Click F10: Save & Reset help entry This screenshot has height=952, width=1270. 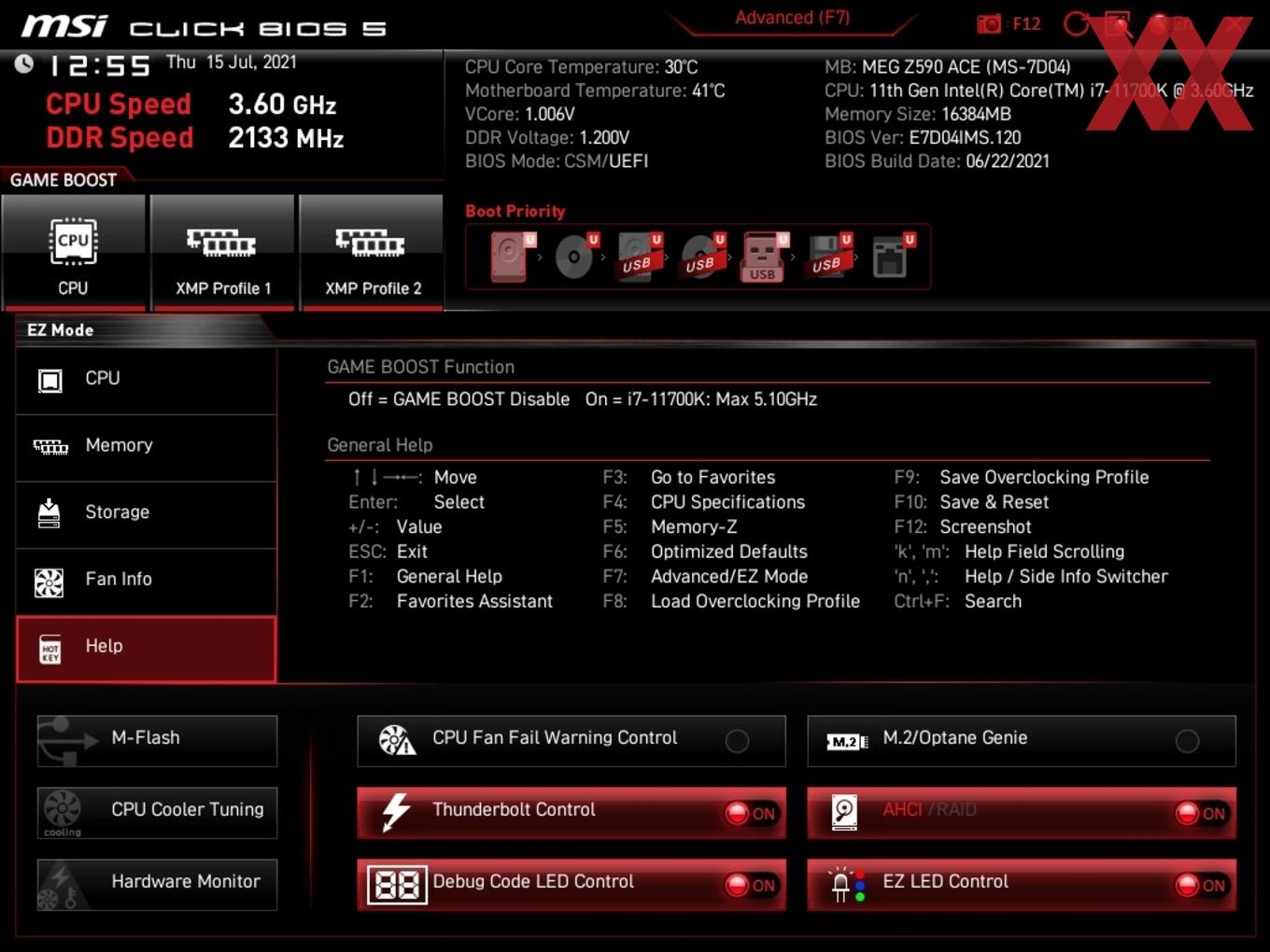pos(971,502)
